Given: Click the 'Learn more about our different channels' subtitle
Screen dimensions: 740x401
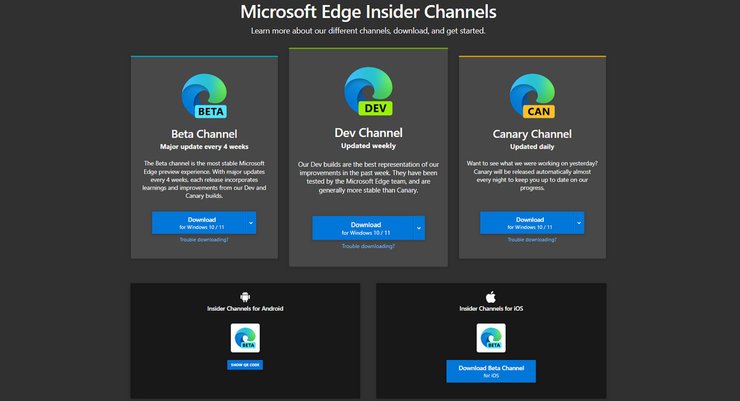Looking at the screenshot, I should (x=369, y=31).
